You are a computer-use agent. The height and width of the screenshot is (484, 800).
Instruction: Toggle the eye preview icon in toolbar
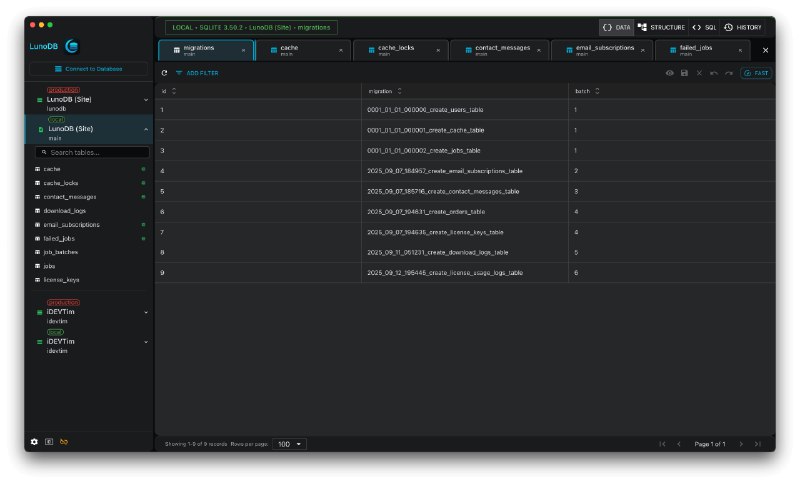[x=669, y=73]
